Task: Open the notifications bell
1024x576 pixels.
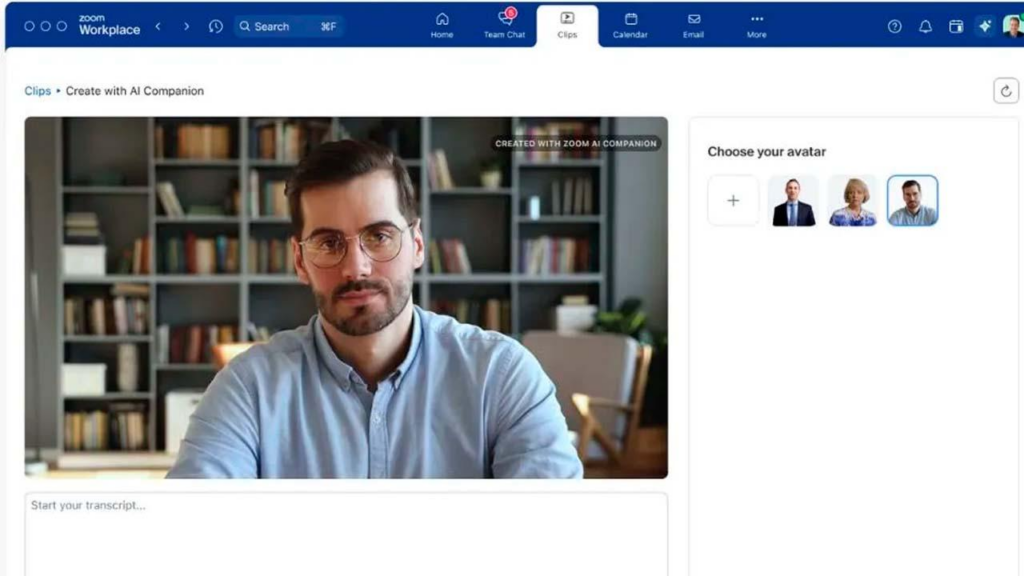Action: tap(925, 27)
